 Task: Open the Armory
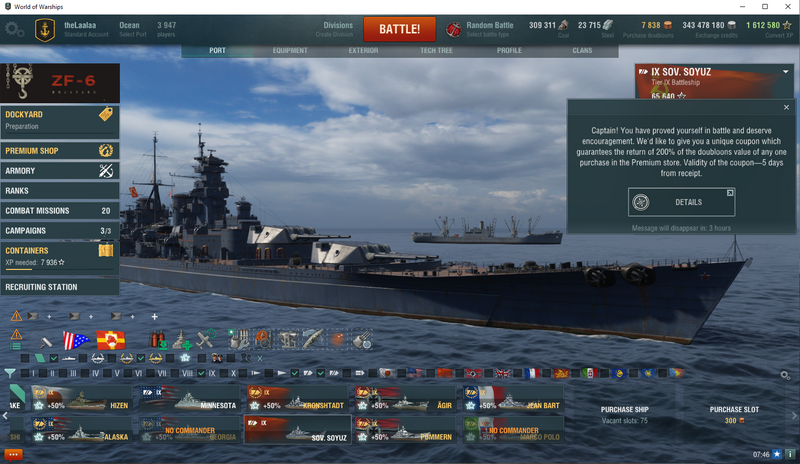[x=60, y=170]
